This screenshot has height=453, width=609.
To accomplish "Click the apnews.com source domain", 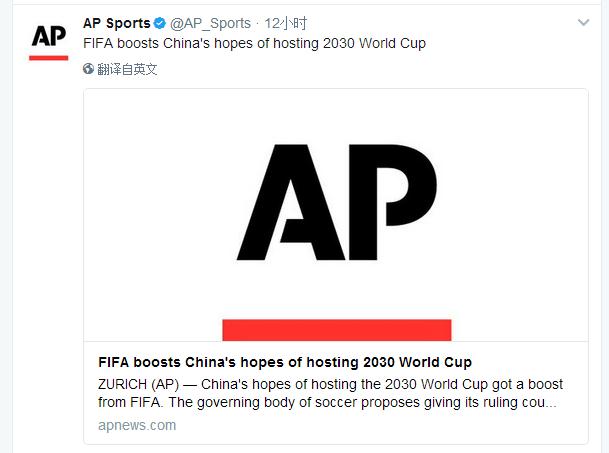I will pyautogui.click(x=137, y=425).
